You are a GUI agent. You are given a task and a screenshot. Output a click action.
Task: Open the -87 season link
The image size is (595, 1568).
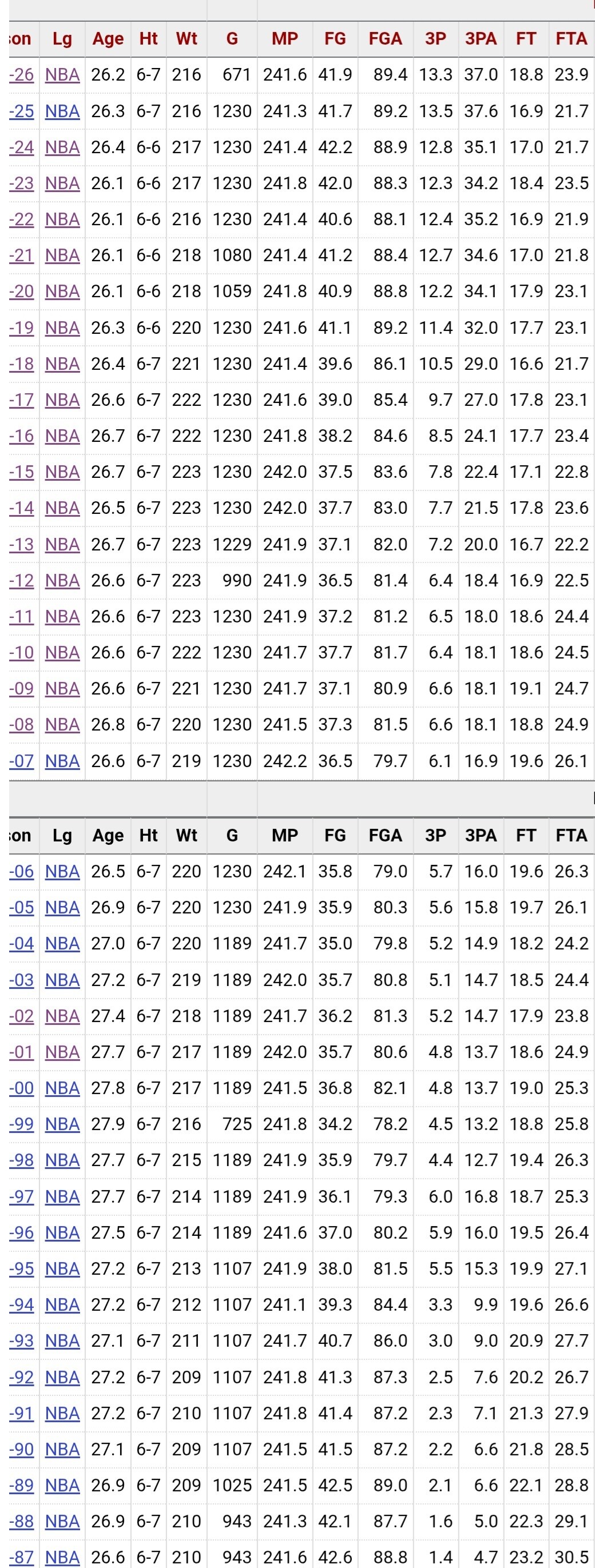(x=22, y=1558)
